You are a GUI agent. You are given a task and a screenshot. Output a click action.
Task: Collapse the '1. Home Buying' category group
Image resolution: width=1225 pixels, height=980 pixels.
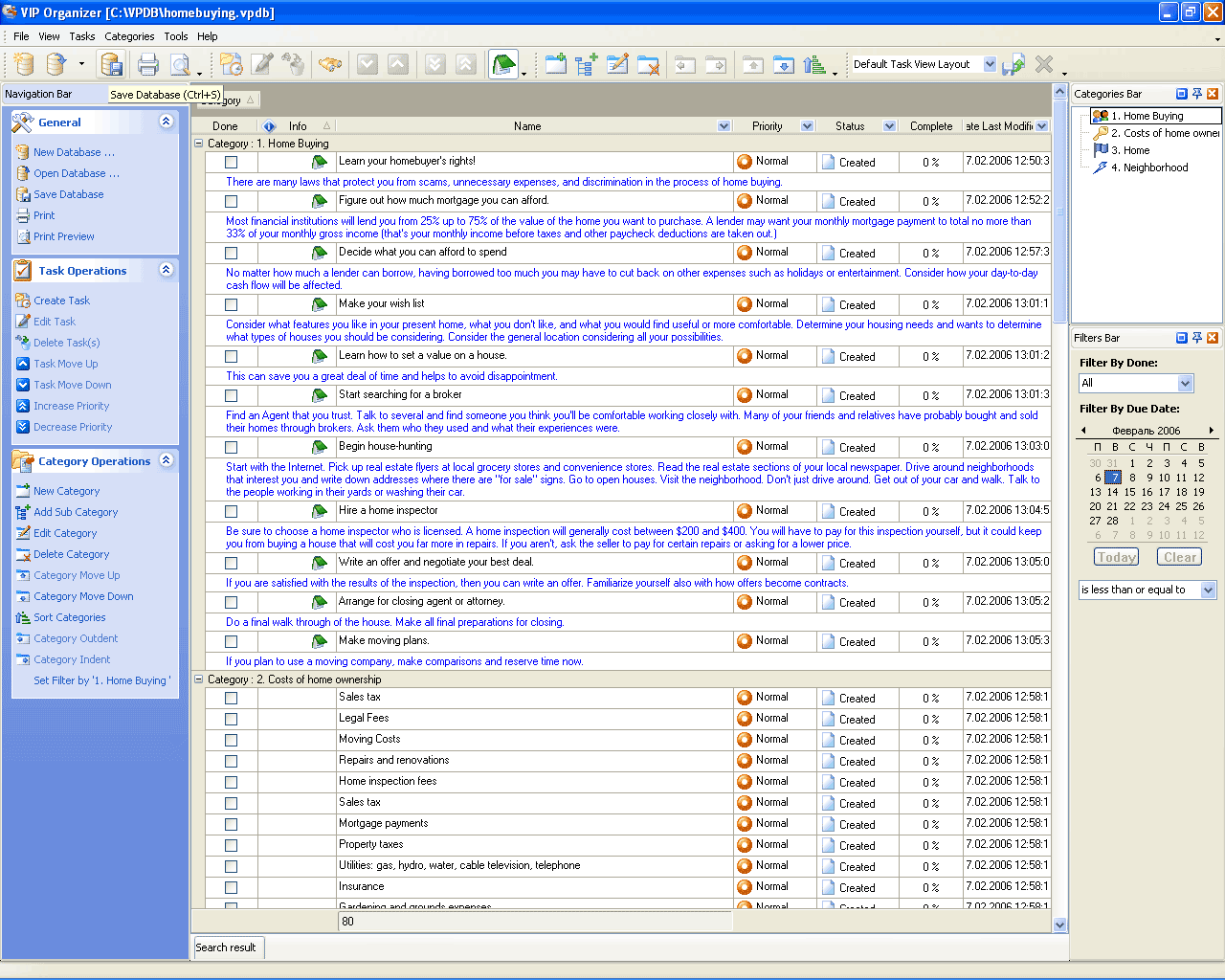pos(199,144)
